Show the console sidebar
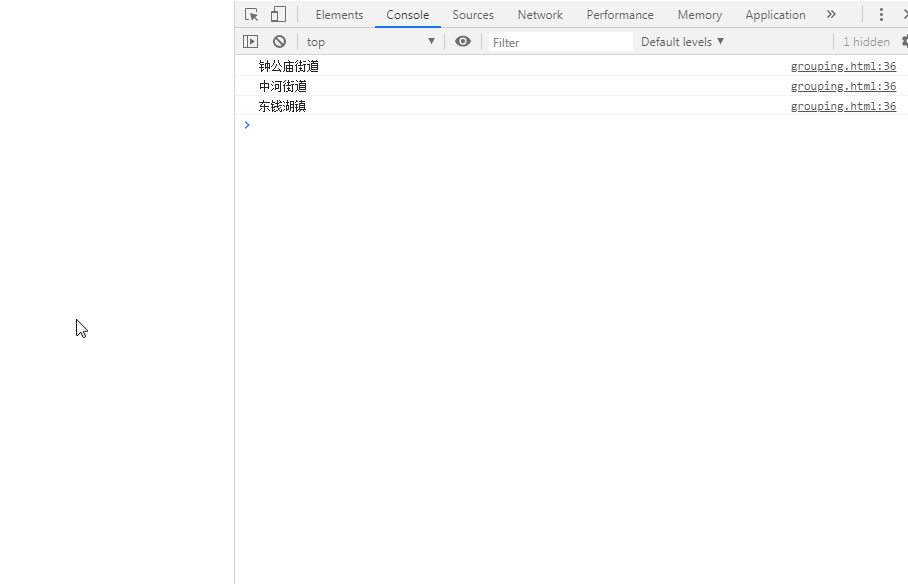This screenshot has width=908, height=584. (x=250, y=42)
